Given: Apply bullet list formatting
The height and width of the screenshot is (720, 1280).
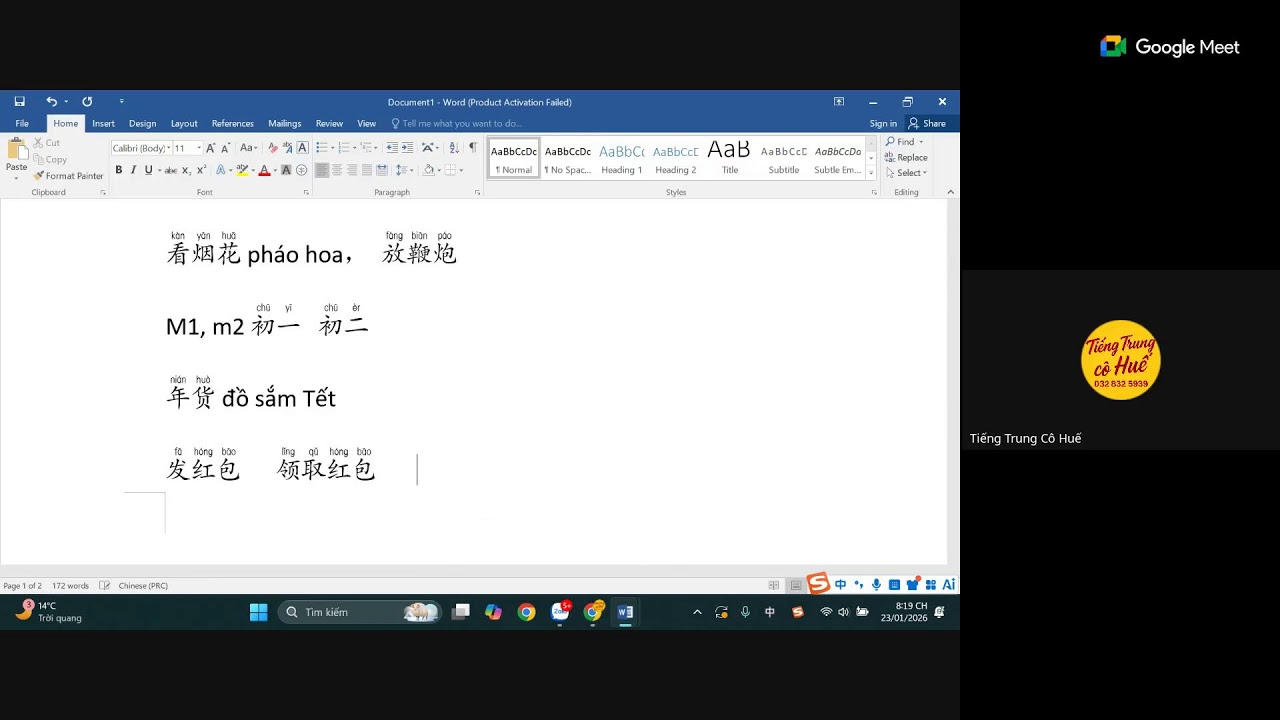Looking at the screenshot, I should click(322, 148).
